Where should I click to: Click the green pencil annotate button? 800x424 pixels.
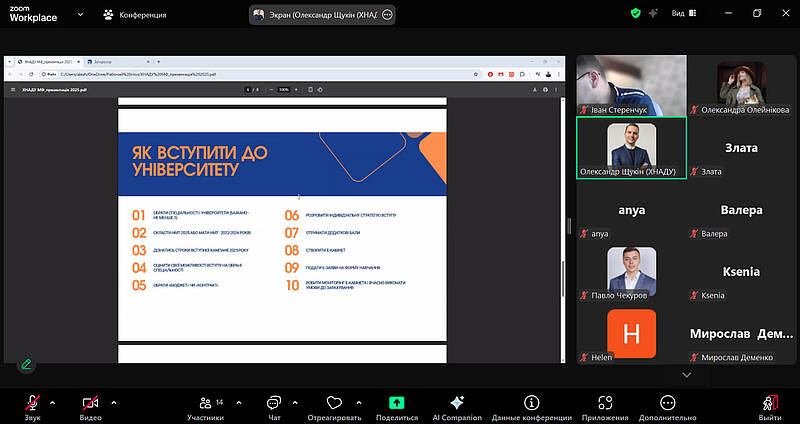tap(26, 364)
